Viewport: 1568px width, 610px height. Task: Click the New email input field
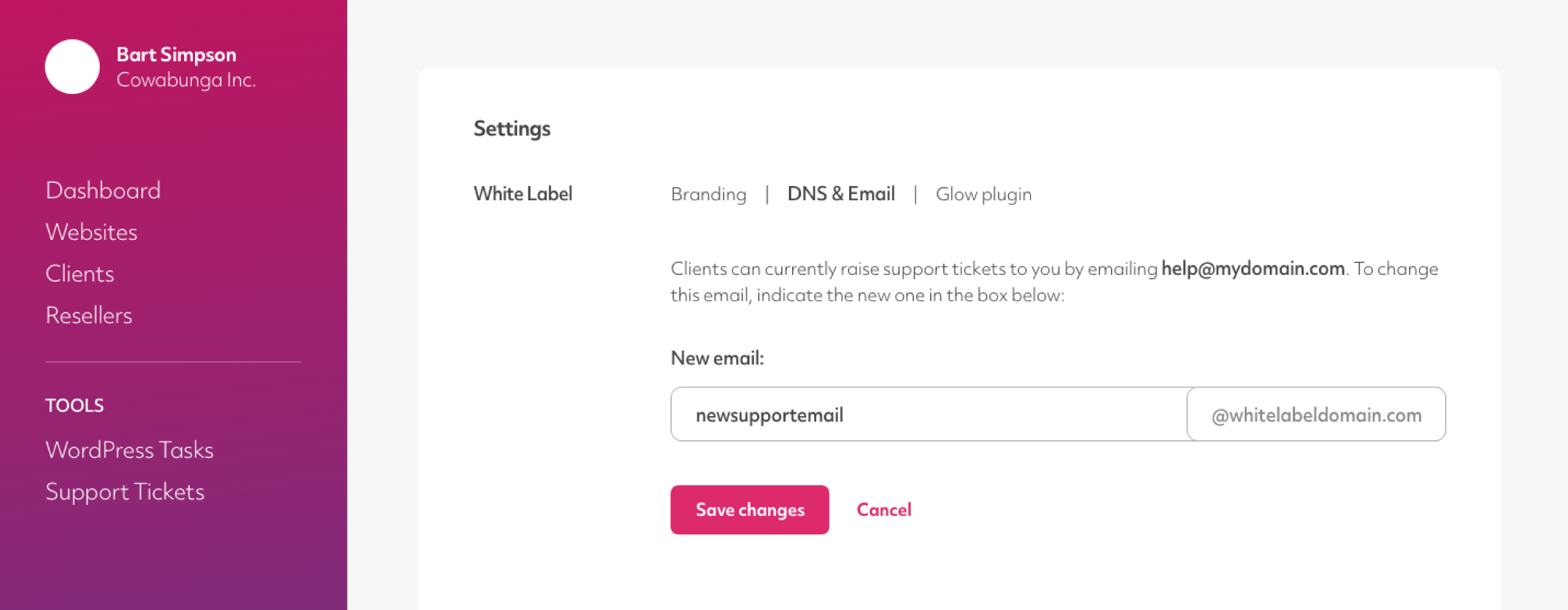pyautogui.click(x=929, y=414)
